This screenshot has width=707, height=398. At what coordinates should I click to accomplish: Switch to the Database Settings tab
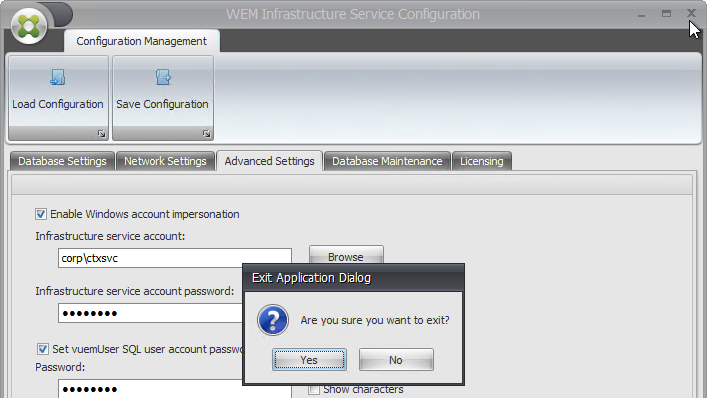coord(62,161)
